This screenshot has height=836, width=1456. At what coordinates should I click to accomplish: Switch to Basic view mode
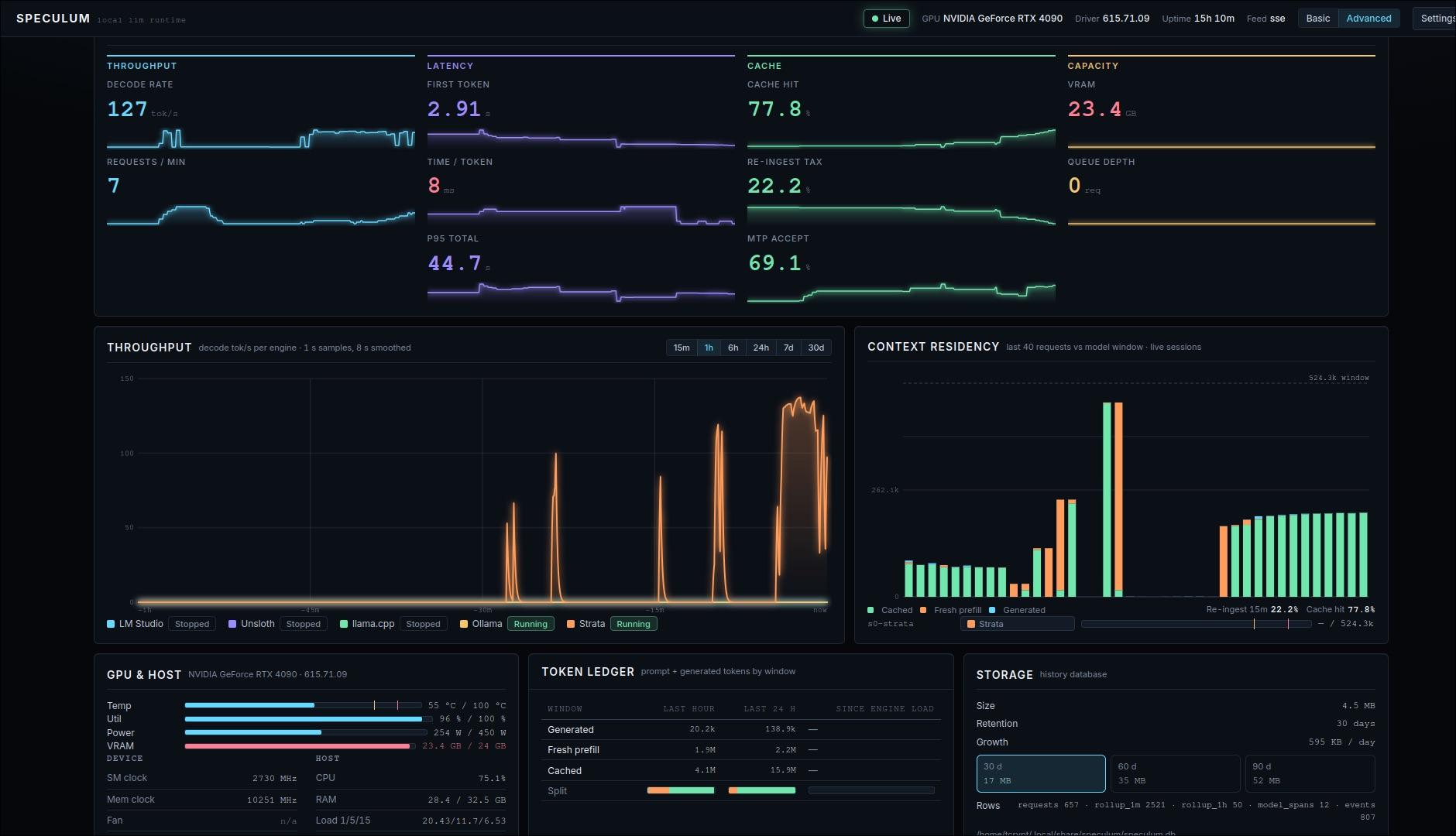coord(1317,19)
